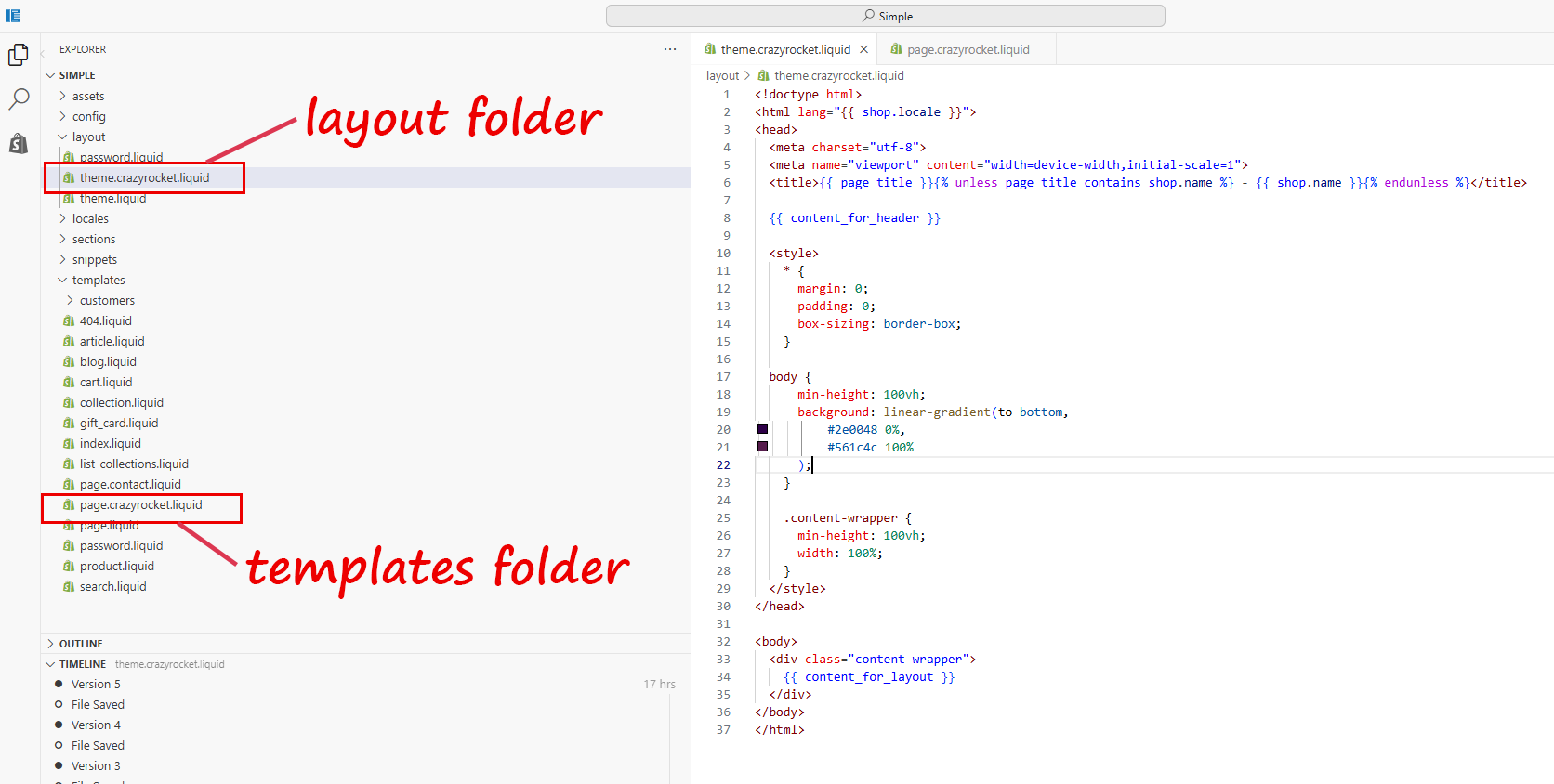Image resolution: width=1554 pixels, height=784 pixels.
Task: Collapse the TIMELINE section
Action: (82, 664)
